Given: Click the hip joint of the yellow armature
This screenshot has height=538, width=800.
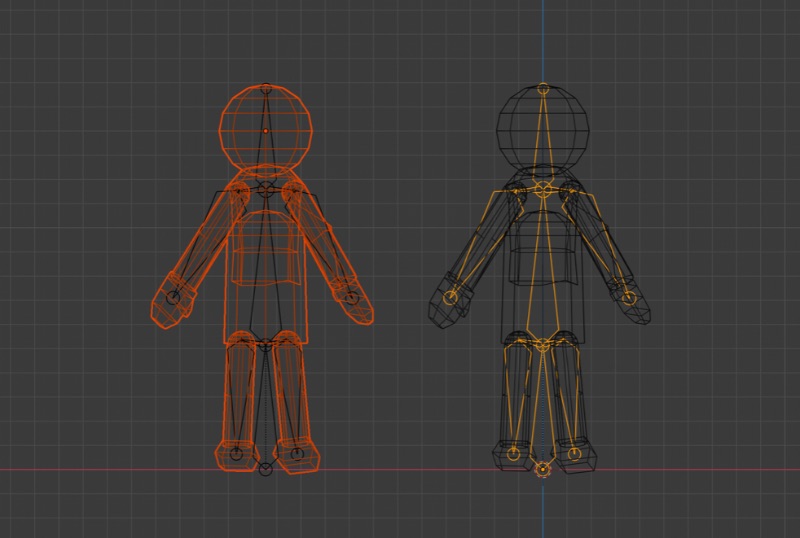Looking at the screenshot, I should click(543, 345).
